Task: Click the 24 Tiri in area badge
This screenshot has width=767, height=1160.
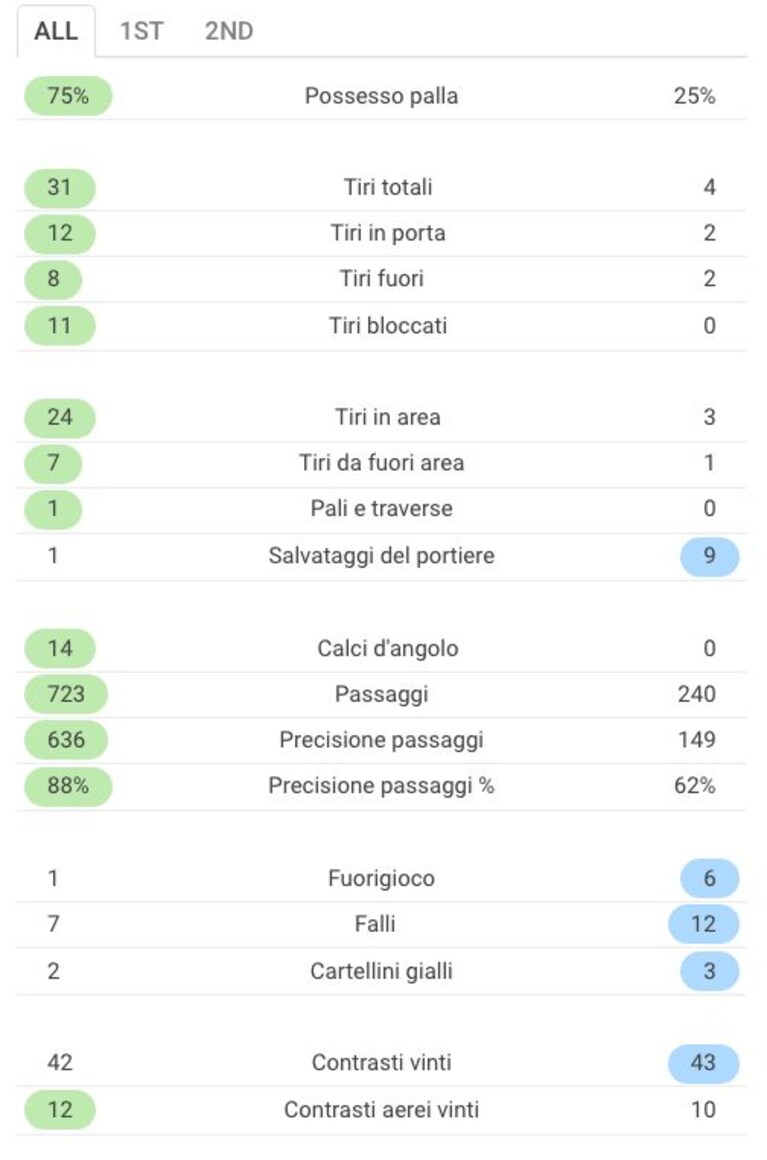Action: click(x=60, y=418)
